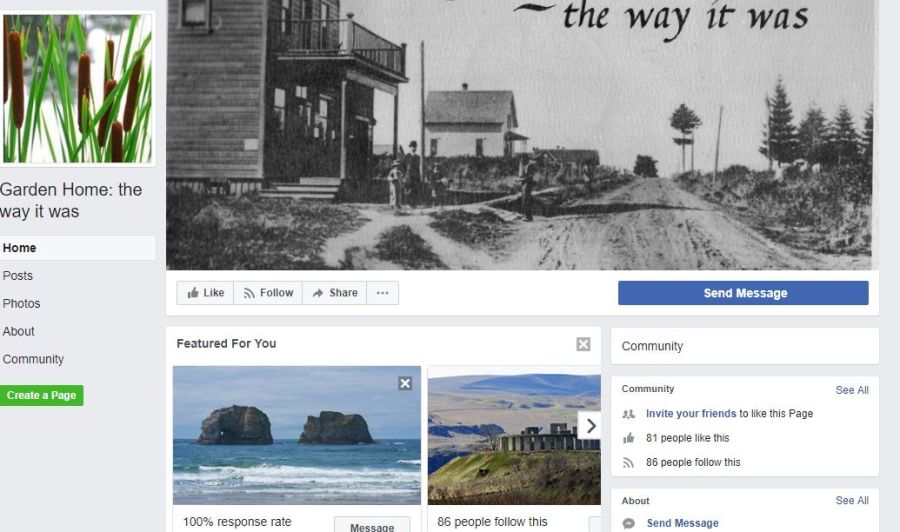The height and width of the screenshot is (532, 900).
Task: Open the three-dots more options menu
Action: pyautogui.click(x=382, y=293)
